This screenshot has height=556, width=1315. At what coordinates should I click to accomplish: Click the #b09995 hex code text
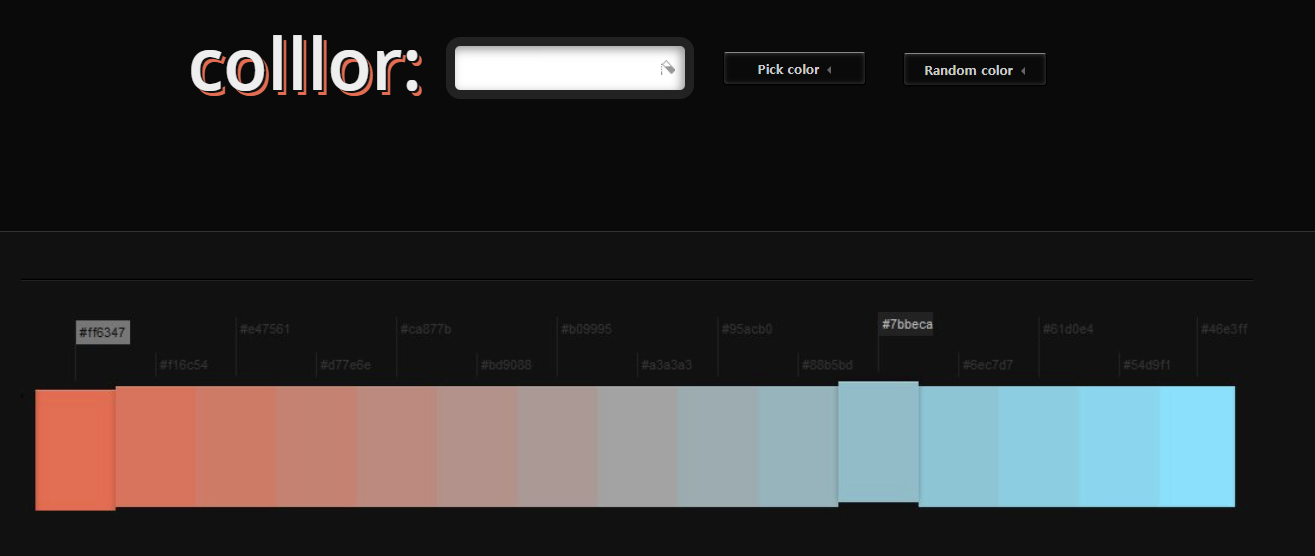point(587,329)
